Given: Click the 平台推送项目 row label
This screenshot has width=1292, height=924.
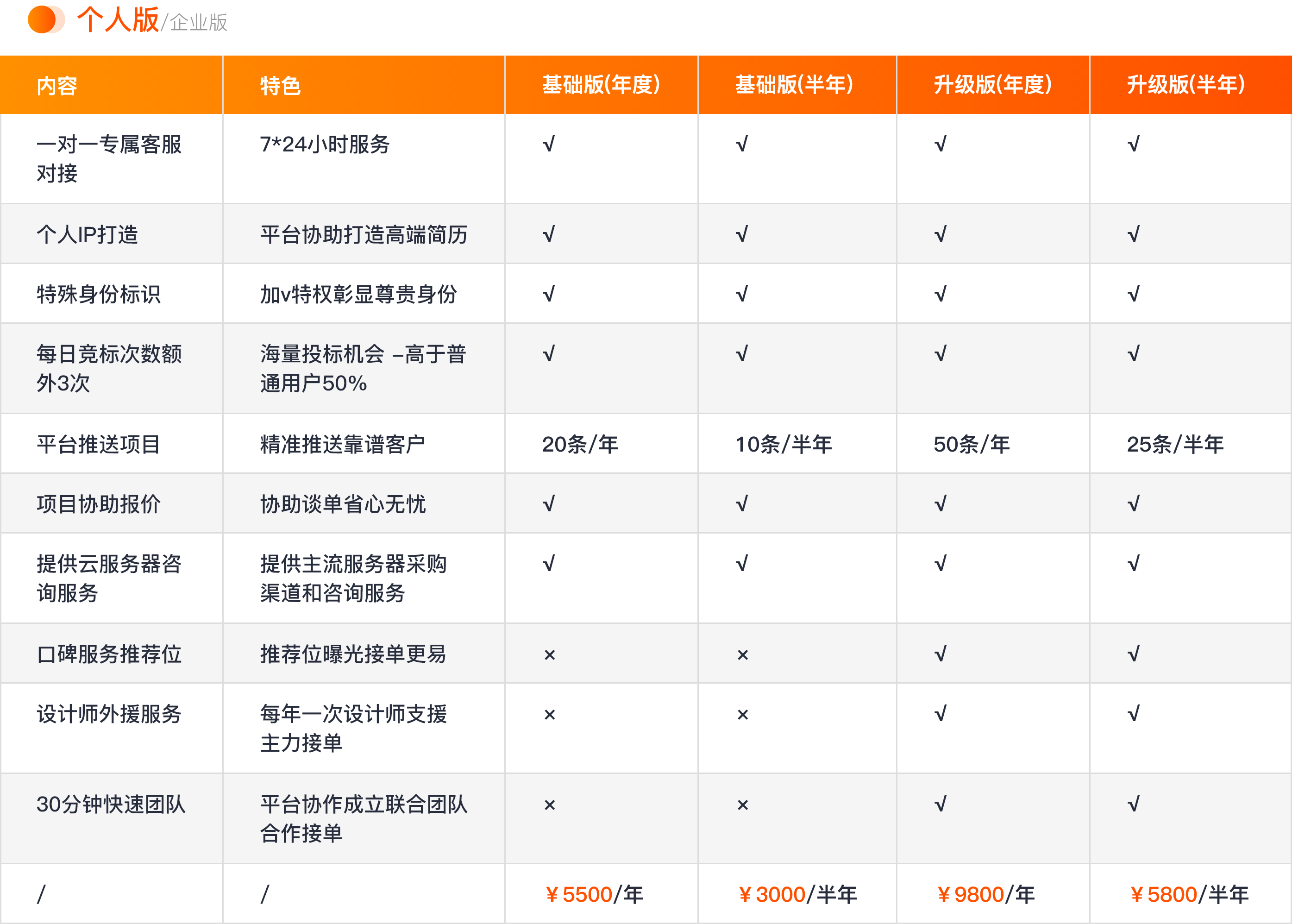Looking at the screenshot, I should click(x=99, y=444).
